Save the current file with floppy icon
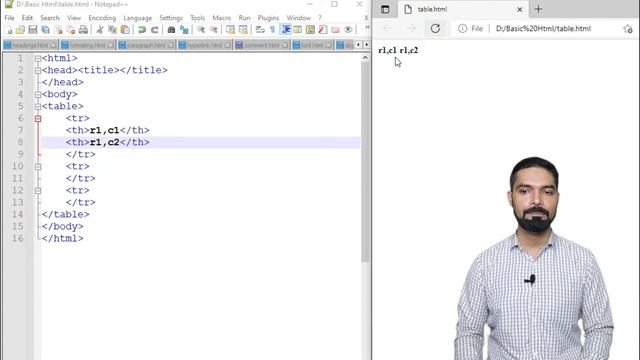 pos(33,30)
